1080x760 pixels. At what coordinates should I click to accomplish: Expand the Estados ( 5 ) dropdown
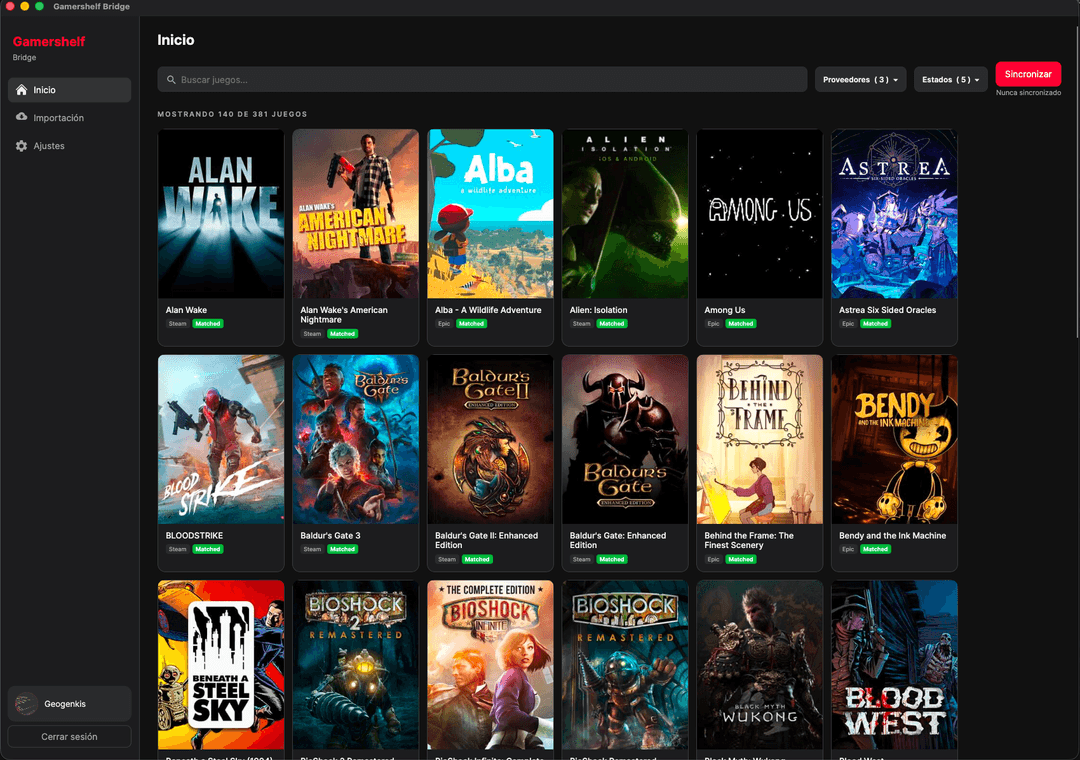click(950, 79)
